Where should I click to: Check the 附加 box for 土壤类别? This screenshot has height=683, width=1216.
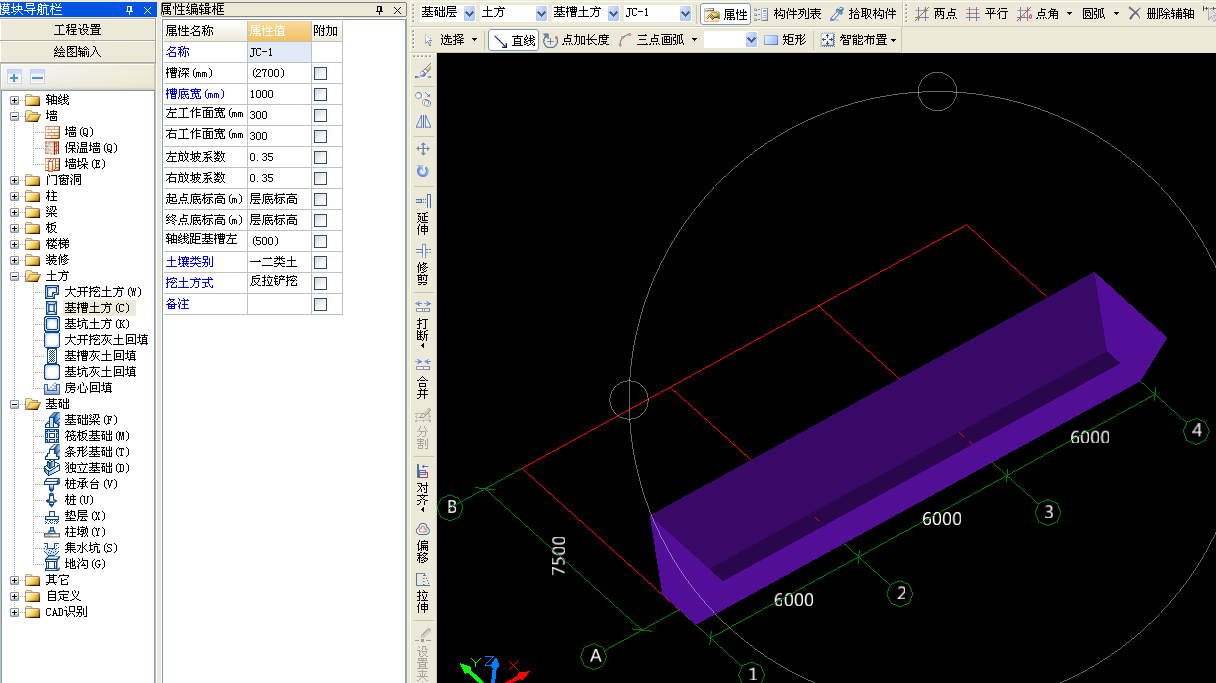(x=321, y=262)
